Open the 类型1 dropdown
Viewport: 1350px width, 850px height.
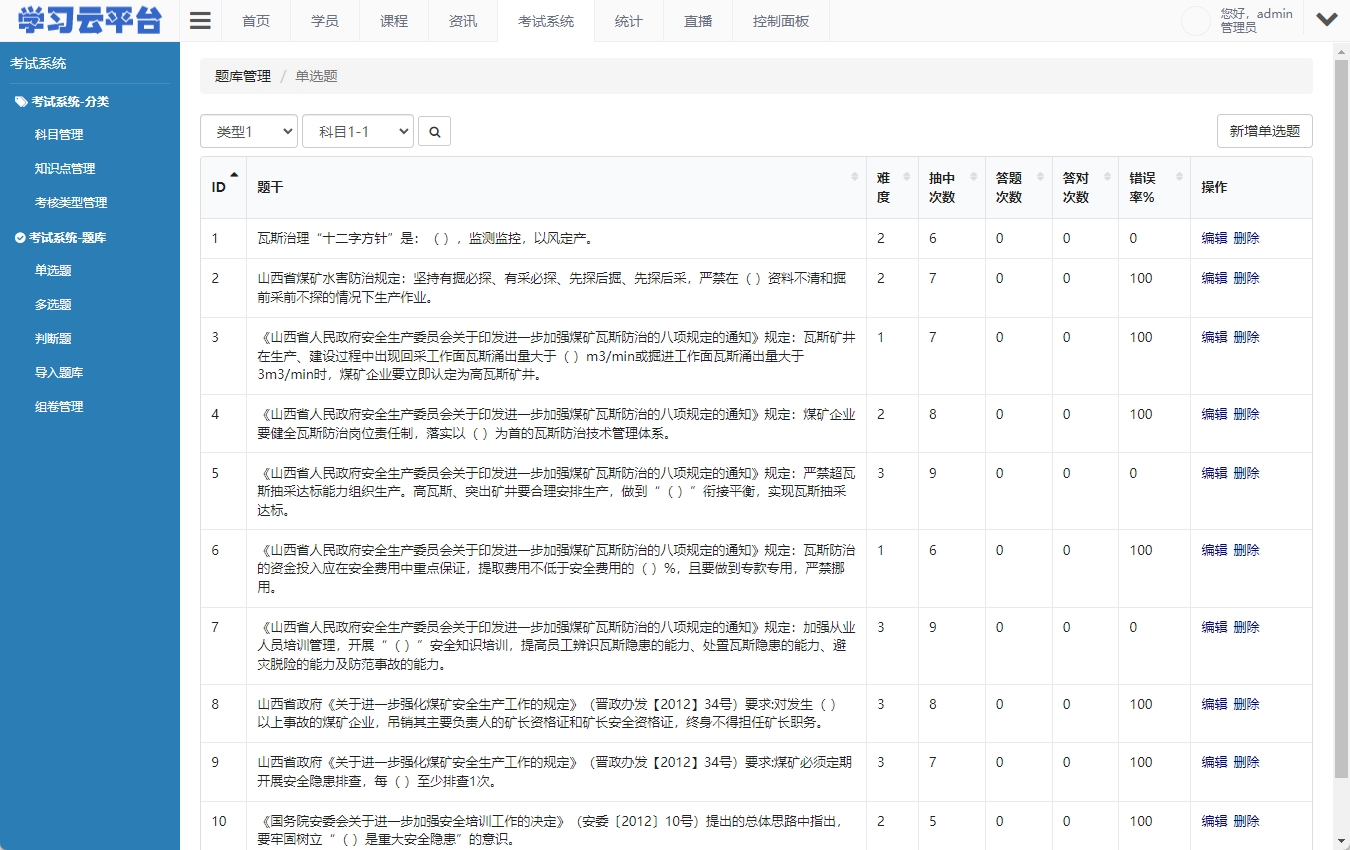point(248,130)
